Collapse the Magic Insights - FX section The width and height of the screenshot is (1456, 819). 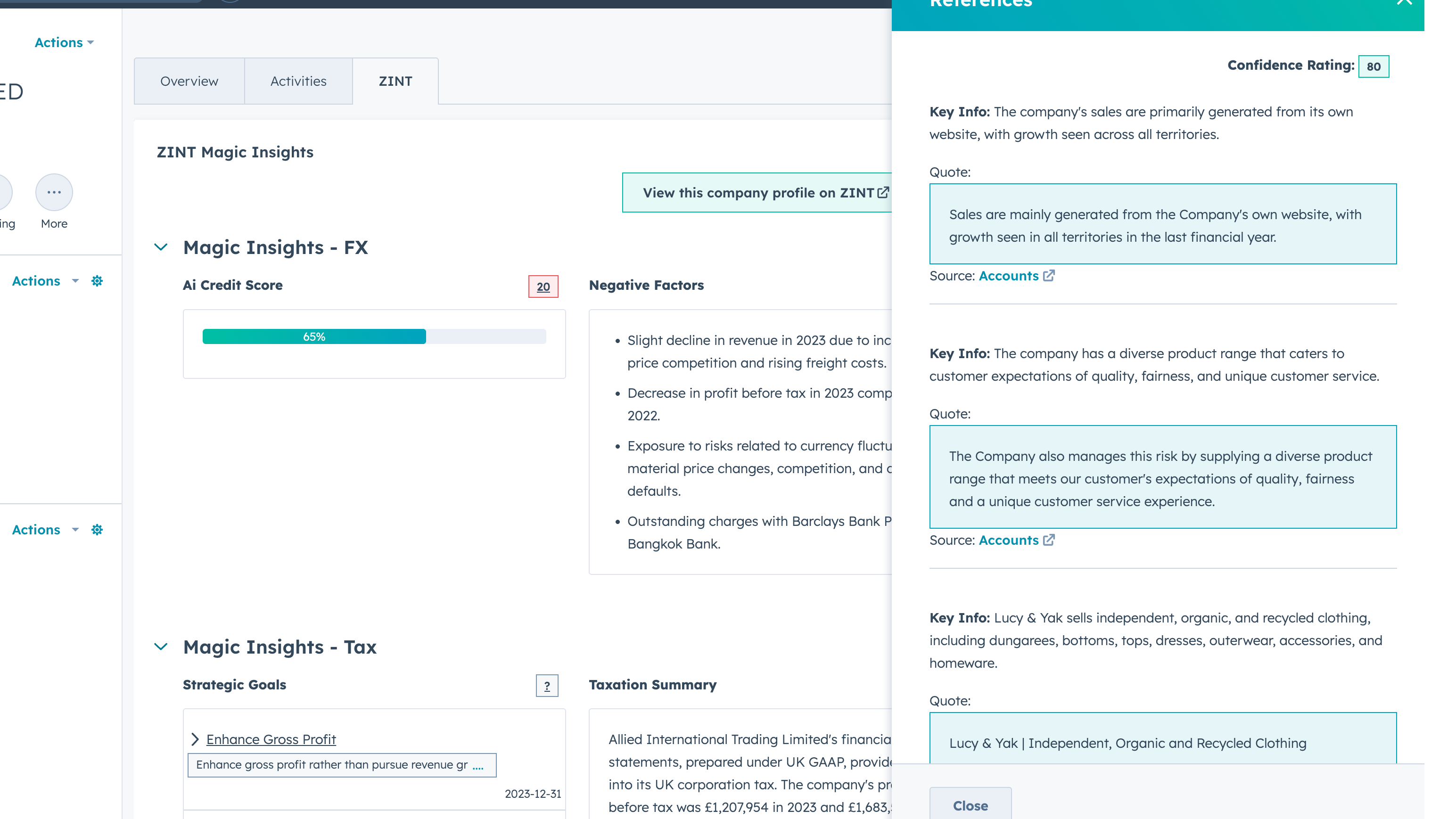(x=161, y=247)
